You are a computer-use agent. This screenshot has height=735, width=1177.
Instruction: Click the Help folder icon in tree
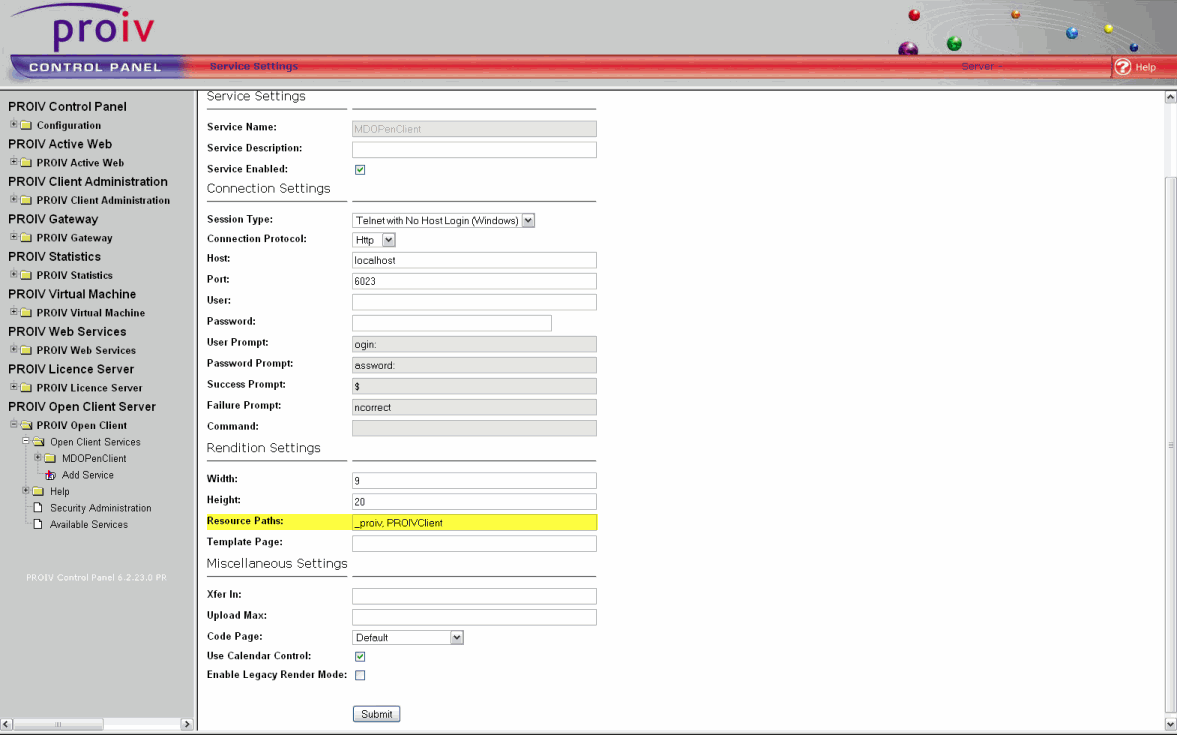[38, 492]
